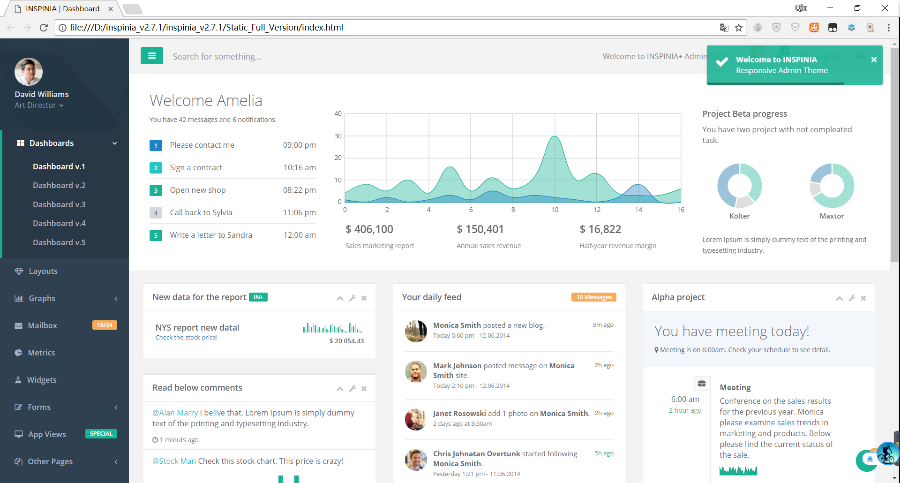The height and width of the screenshot is (483, 900).
Task: Open Dashboard v.3
Action: point(59,204)
